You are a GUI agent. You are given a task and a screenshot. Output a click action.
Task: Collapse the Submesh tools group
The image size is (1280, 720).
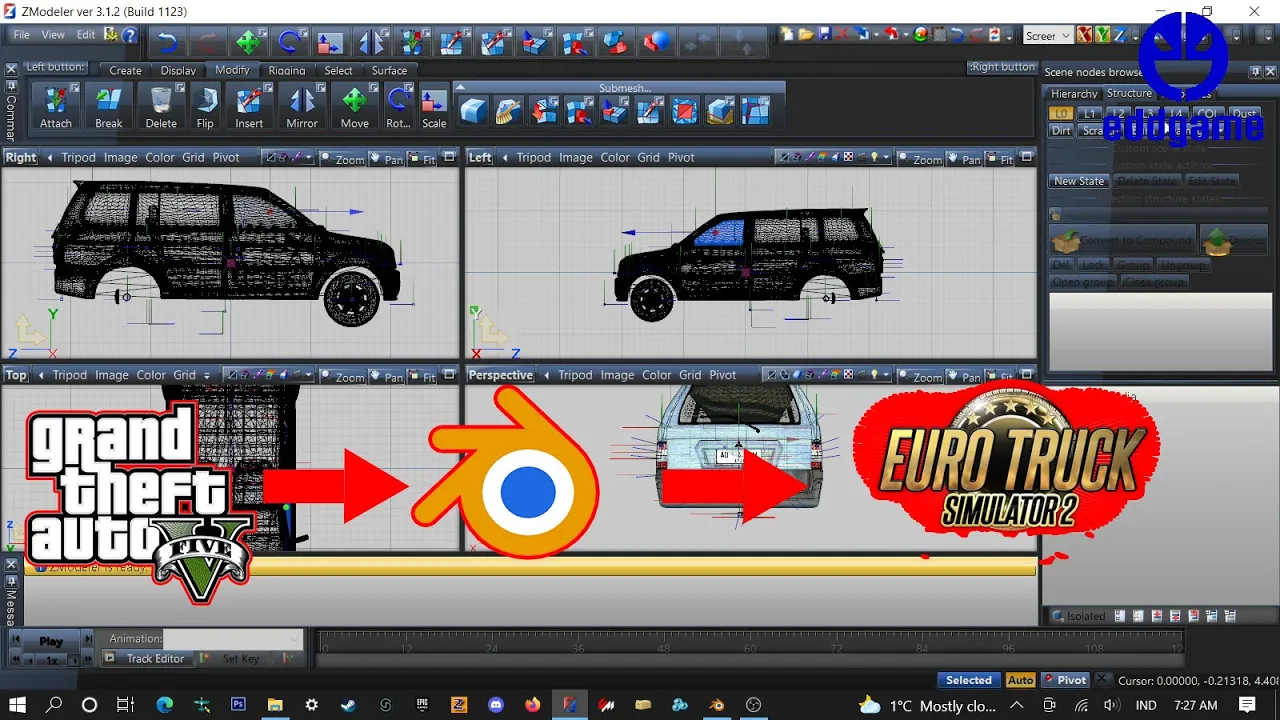tap(460, 88)
